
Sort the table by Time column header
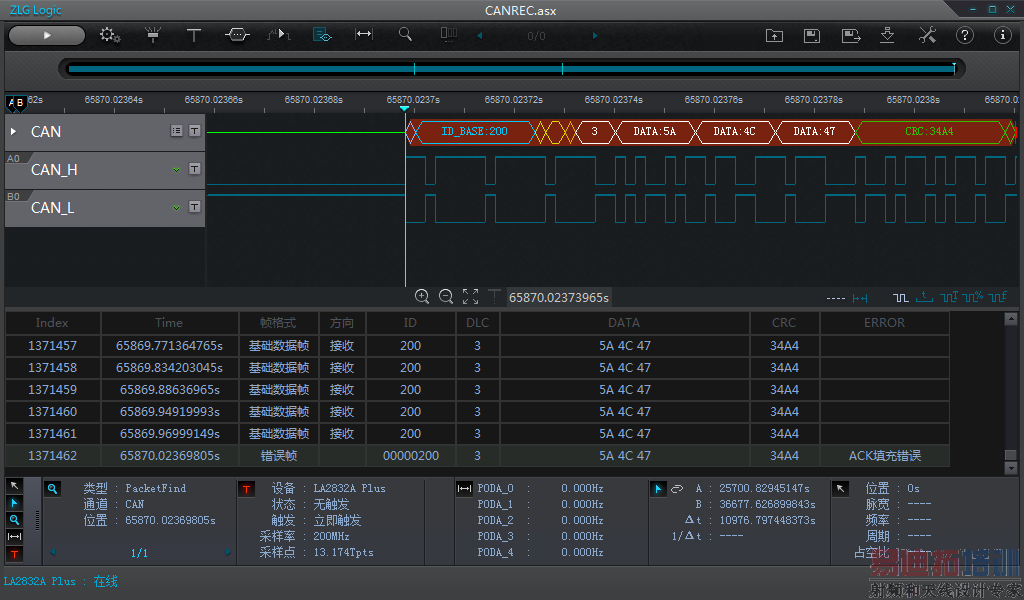169,323
